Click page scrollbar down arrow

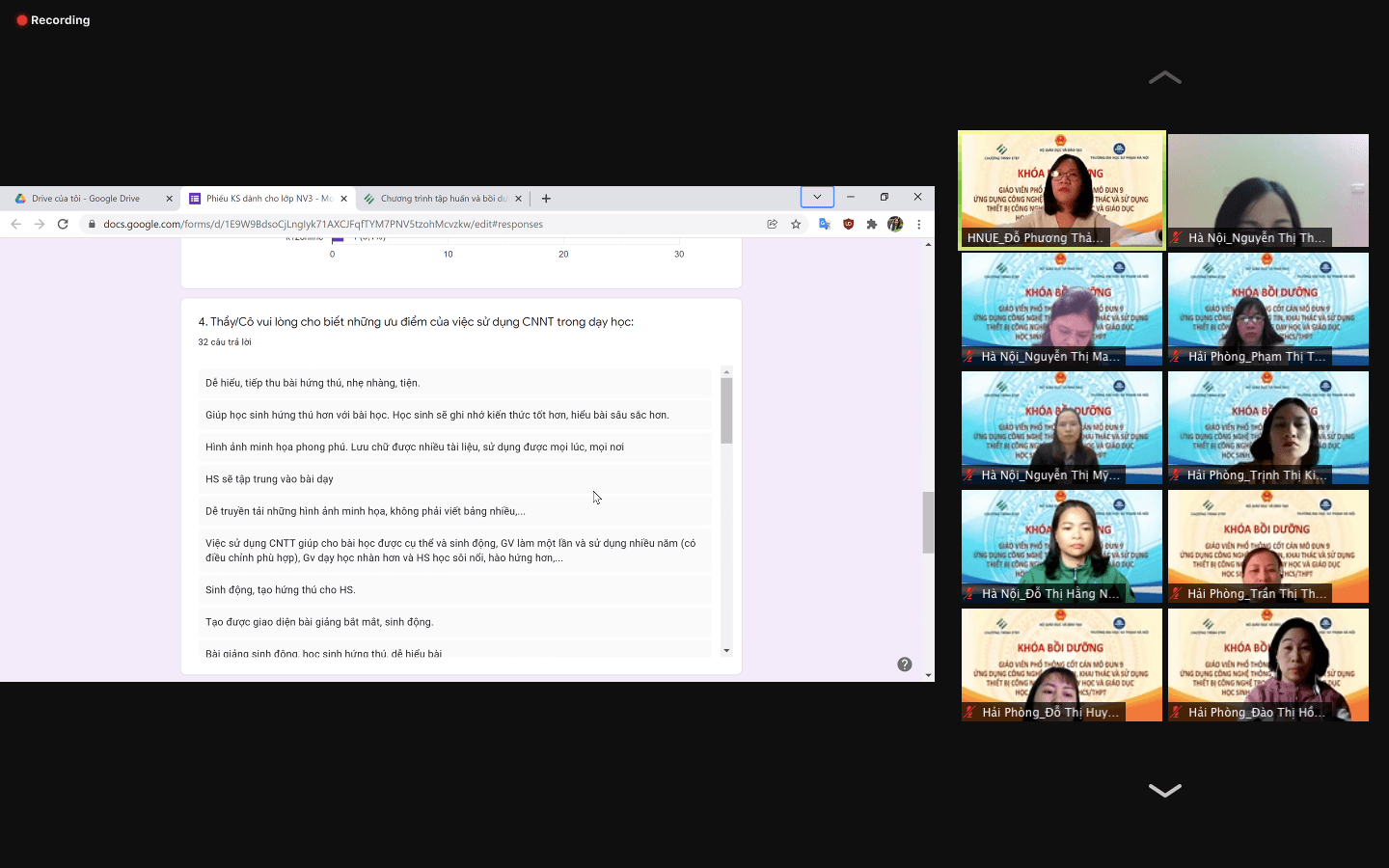click(x=928, y=675)
